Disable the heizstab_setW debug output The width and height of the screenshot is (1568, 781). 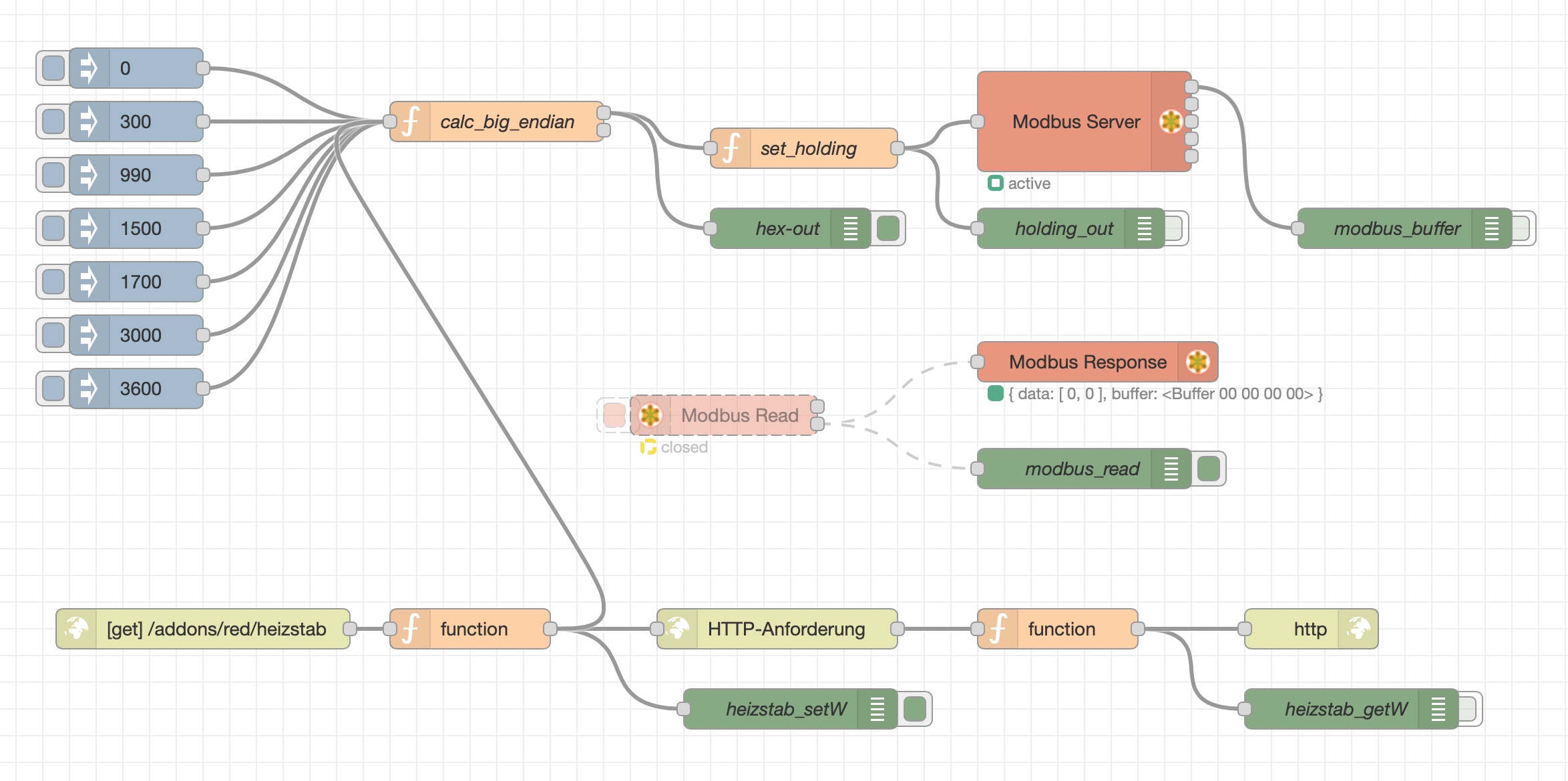coord(915,709)
